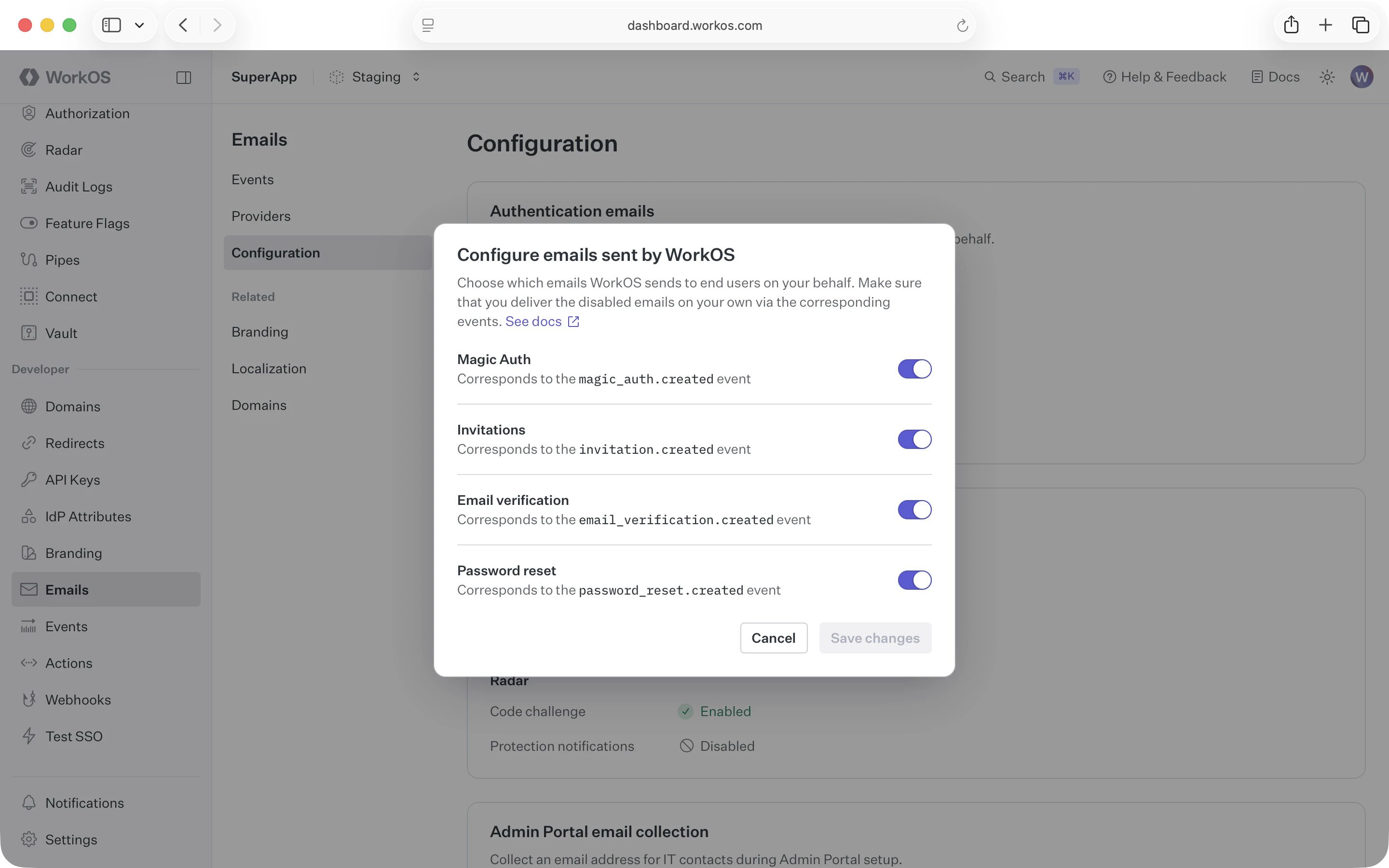Toggle the Safari sidebar button
Viewport: 1389px width, 868px height.
tap(111, 25)
